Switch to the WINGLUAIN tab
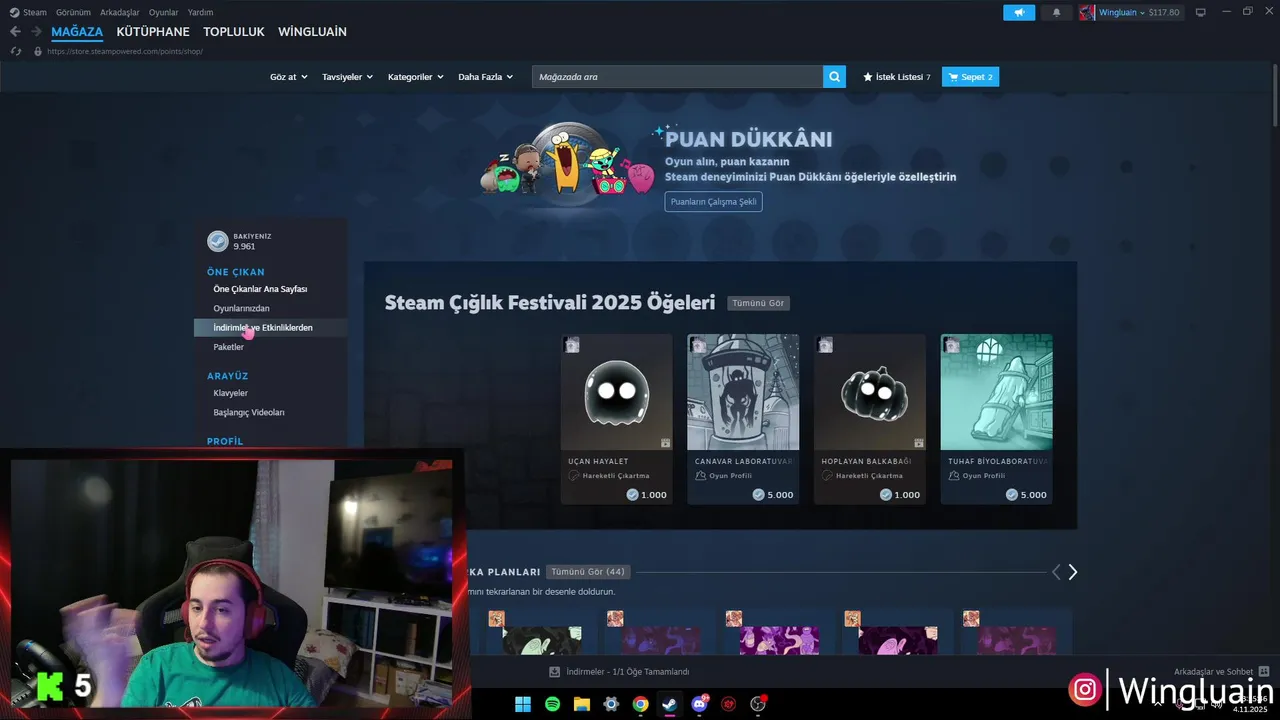 pos(312,32)
